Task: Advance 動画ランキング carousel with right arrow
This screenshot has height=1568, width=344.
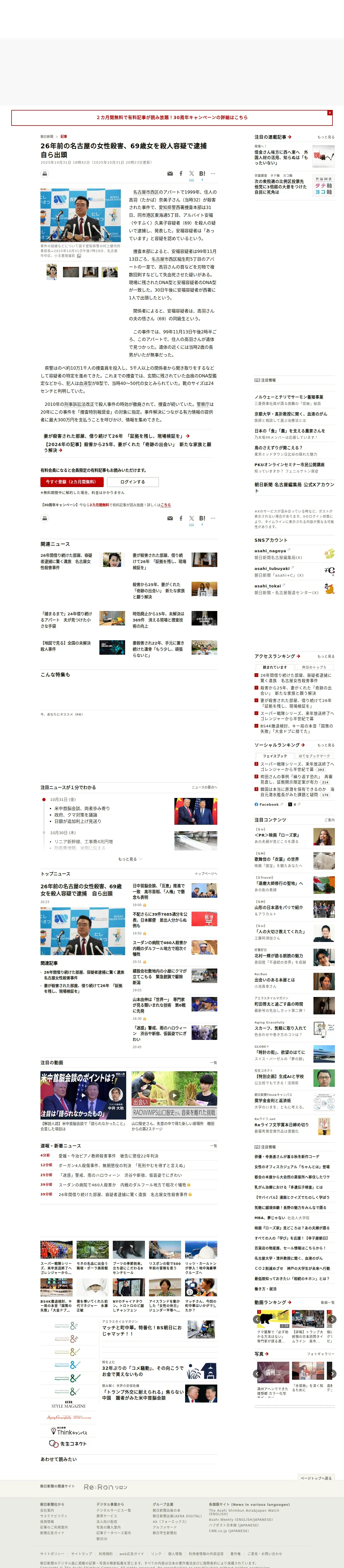Action: pos(332,1319)
